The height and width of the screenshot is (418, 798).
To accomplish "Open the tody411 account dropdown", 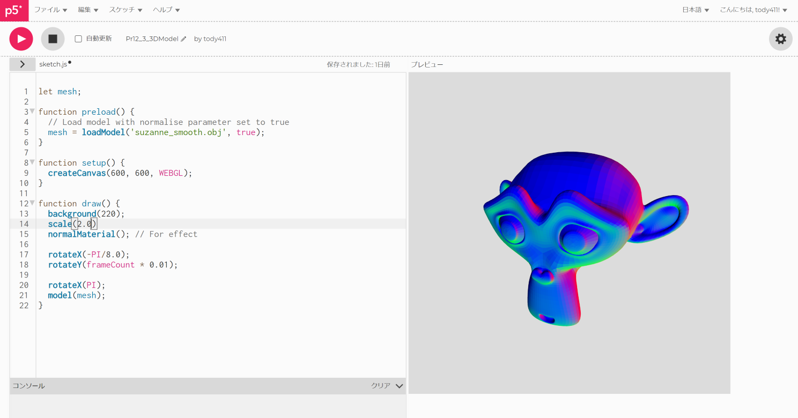I will pos(753,10).
